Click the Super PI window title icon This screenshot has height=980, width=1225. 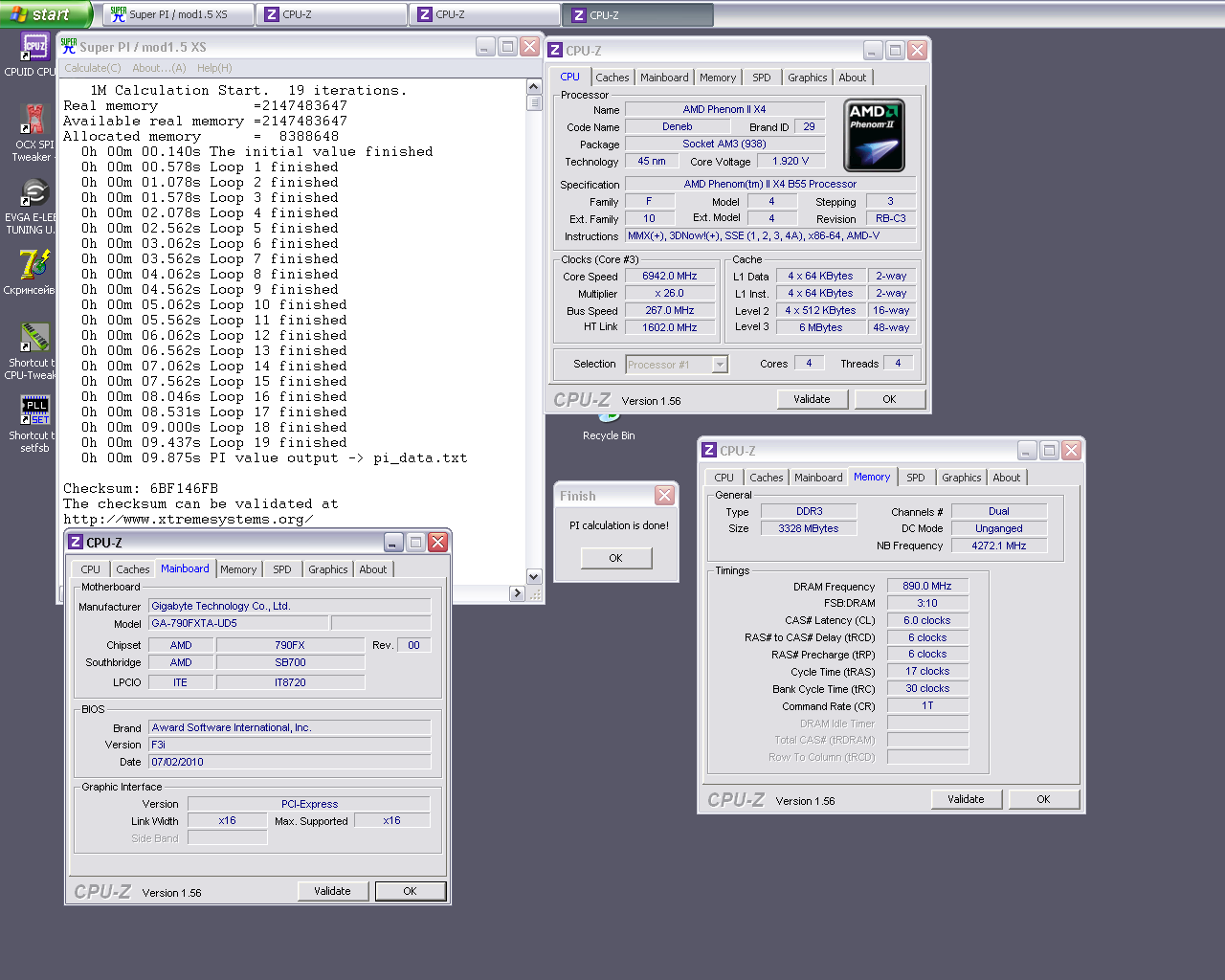coord(69,46)
